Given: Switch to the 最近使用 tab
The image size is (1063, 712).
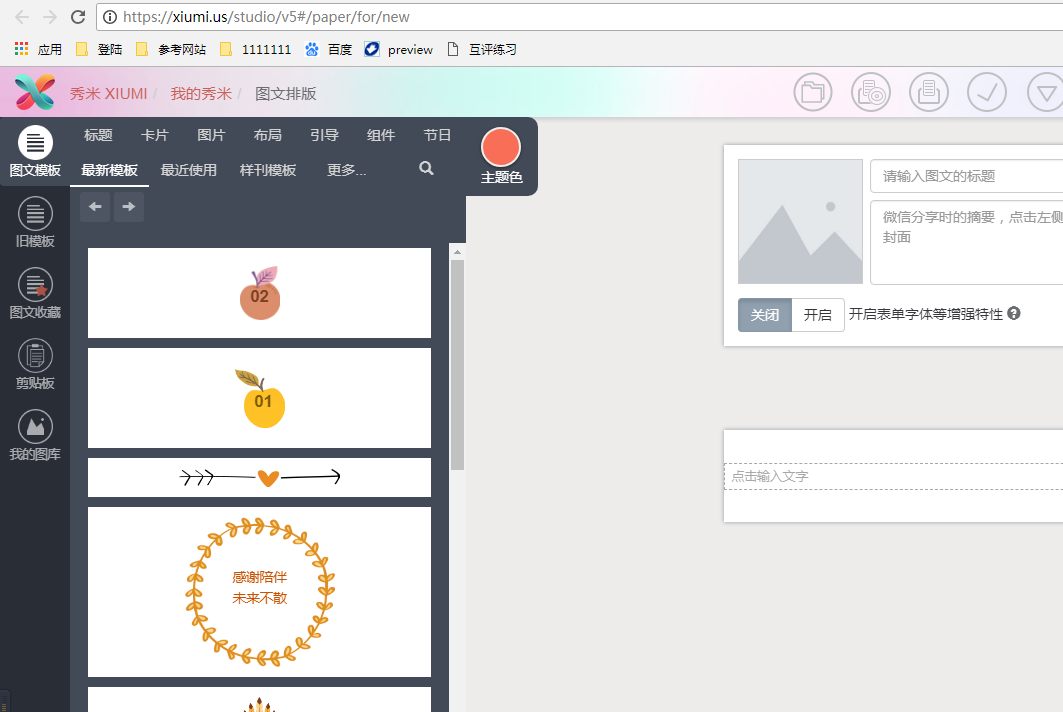Looking at the screenshot, I should (x=189, y=169).
